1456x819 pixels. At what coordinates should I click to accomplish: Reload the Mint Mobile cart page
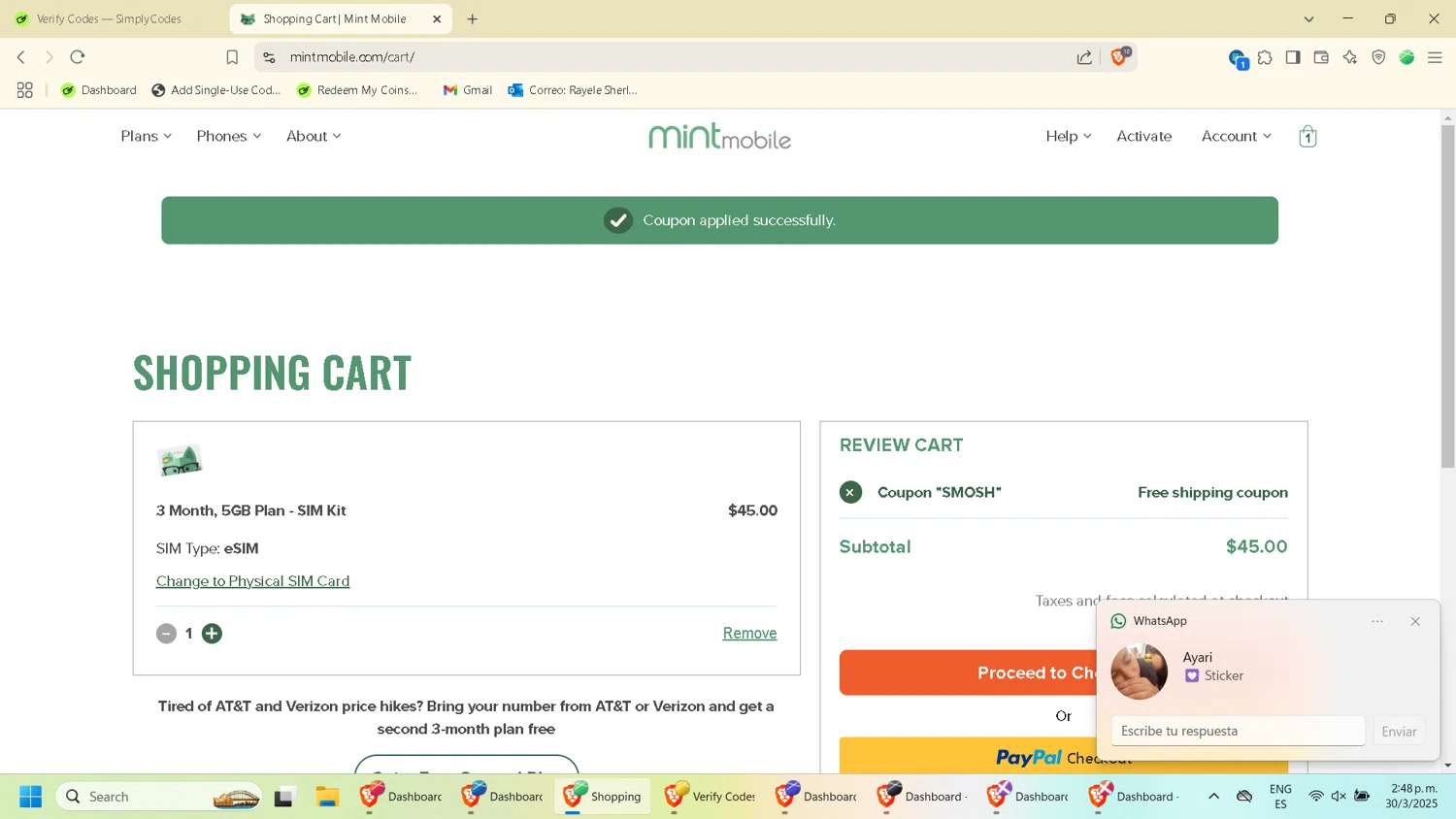78,57
